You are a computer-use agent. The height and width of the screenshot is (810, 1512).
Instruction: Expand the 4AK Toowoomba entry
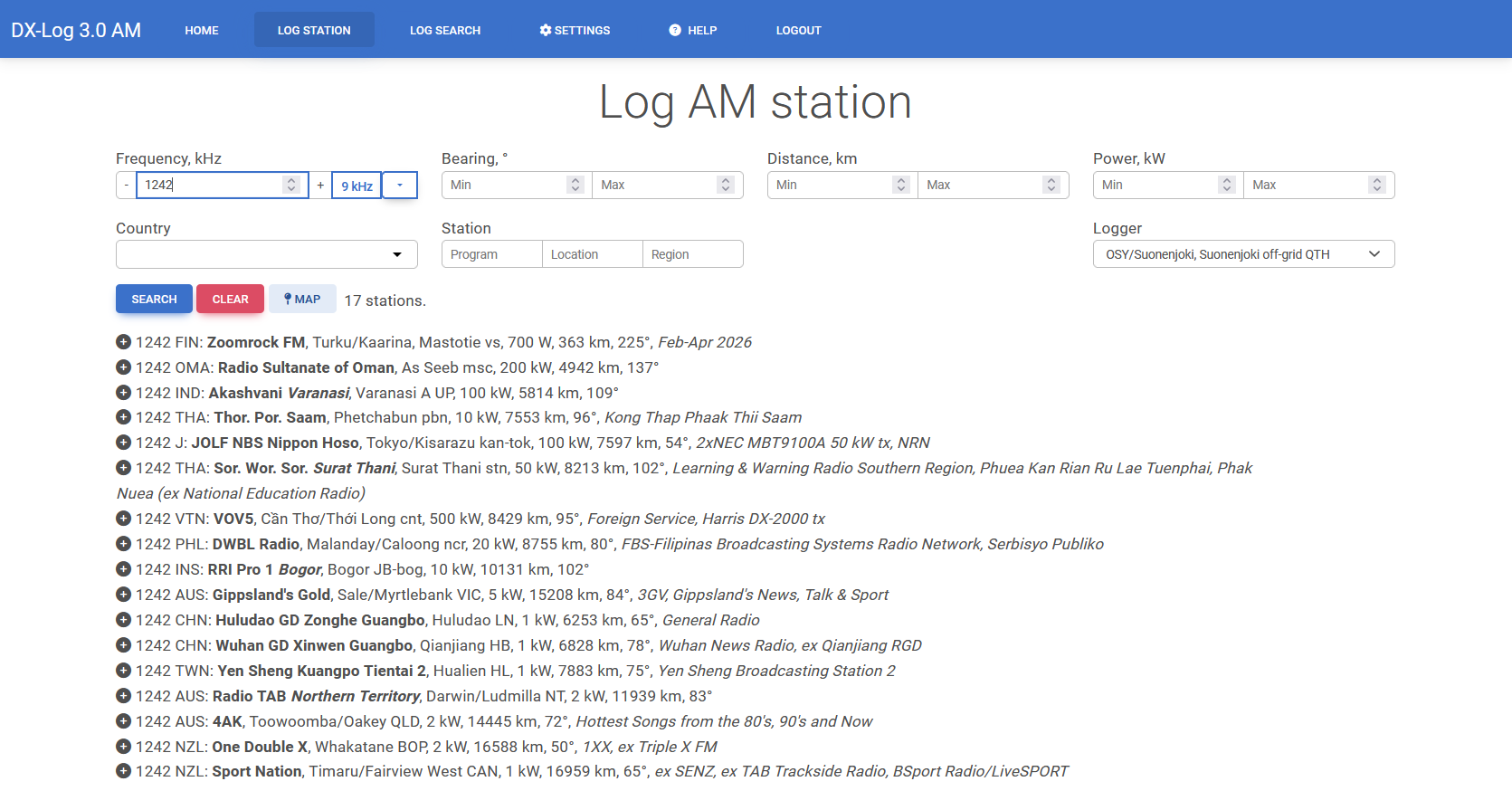[124, 721]
